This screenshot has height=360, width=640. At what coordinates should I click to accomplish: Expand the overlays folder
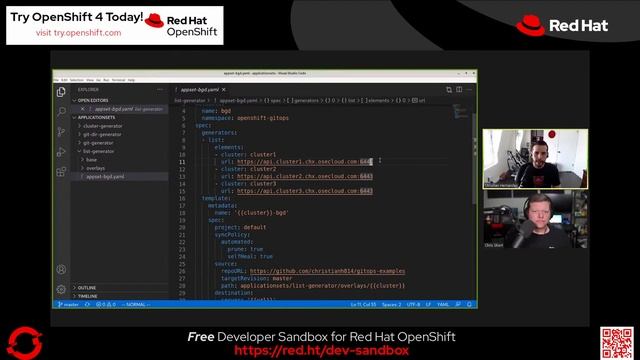120,168
